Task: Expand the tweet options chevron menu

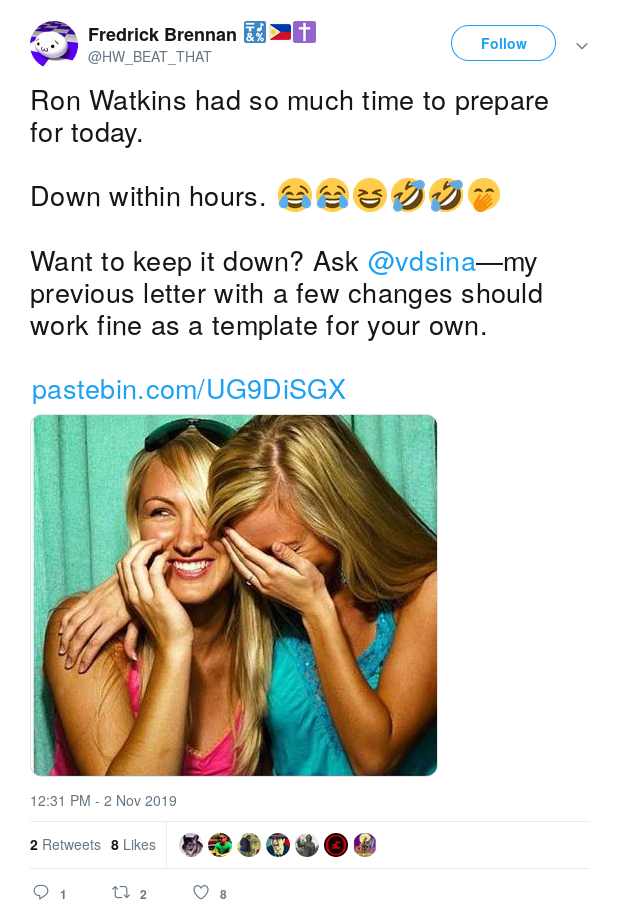Action: (582, 46)
